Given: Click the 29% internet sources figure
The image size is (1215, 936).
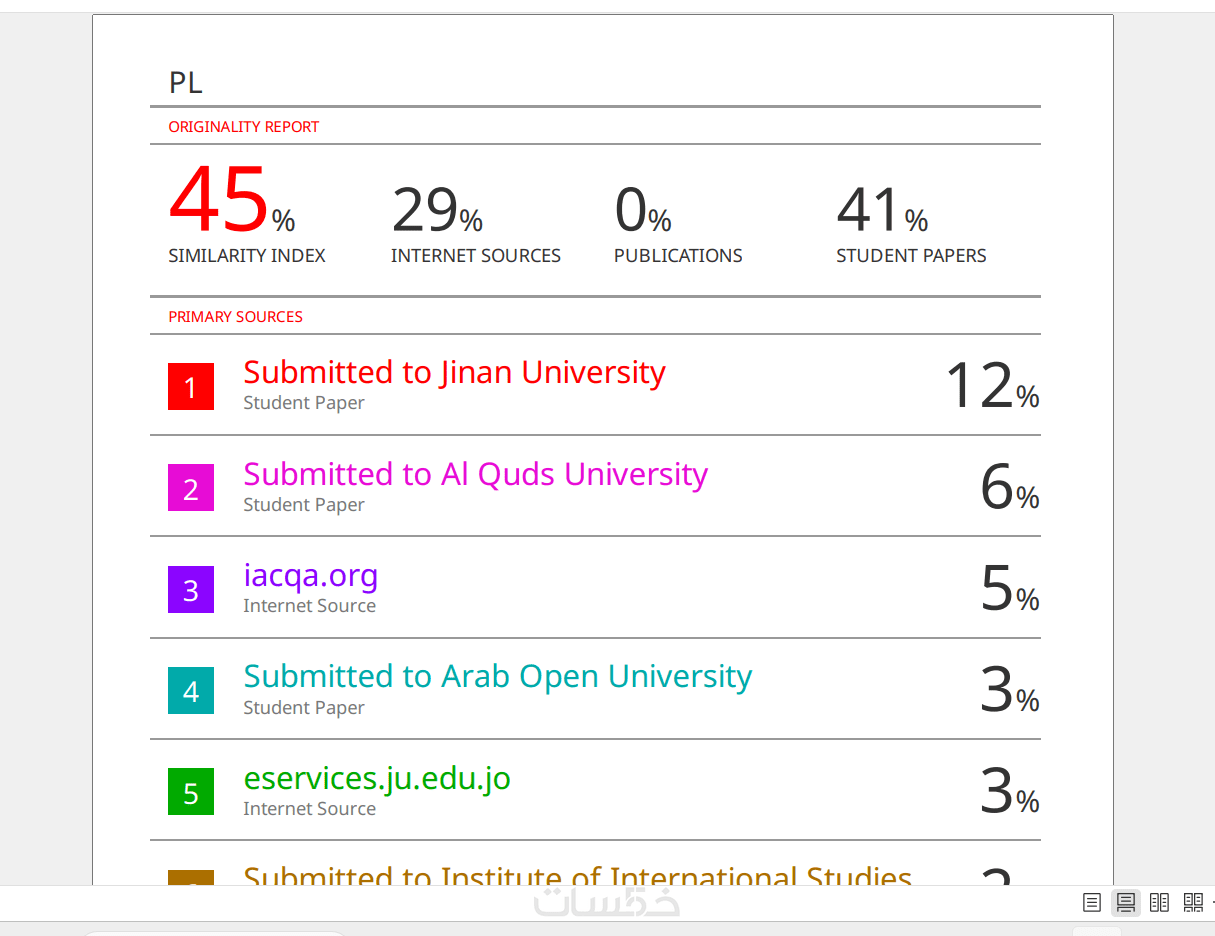Looking at the screenshot, I should coord(437,210).
